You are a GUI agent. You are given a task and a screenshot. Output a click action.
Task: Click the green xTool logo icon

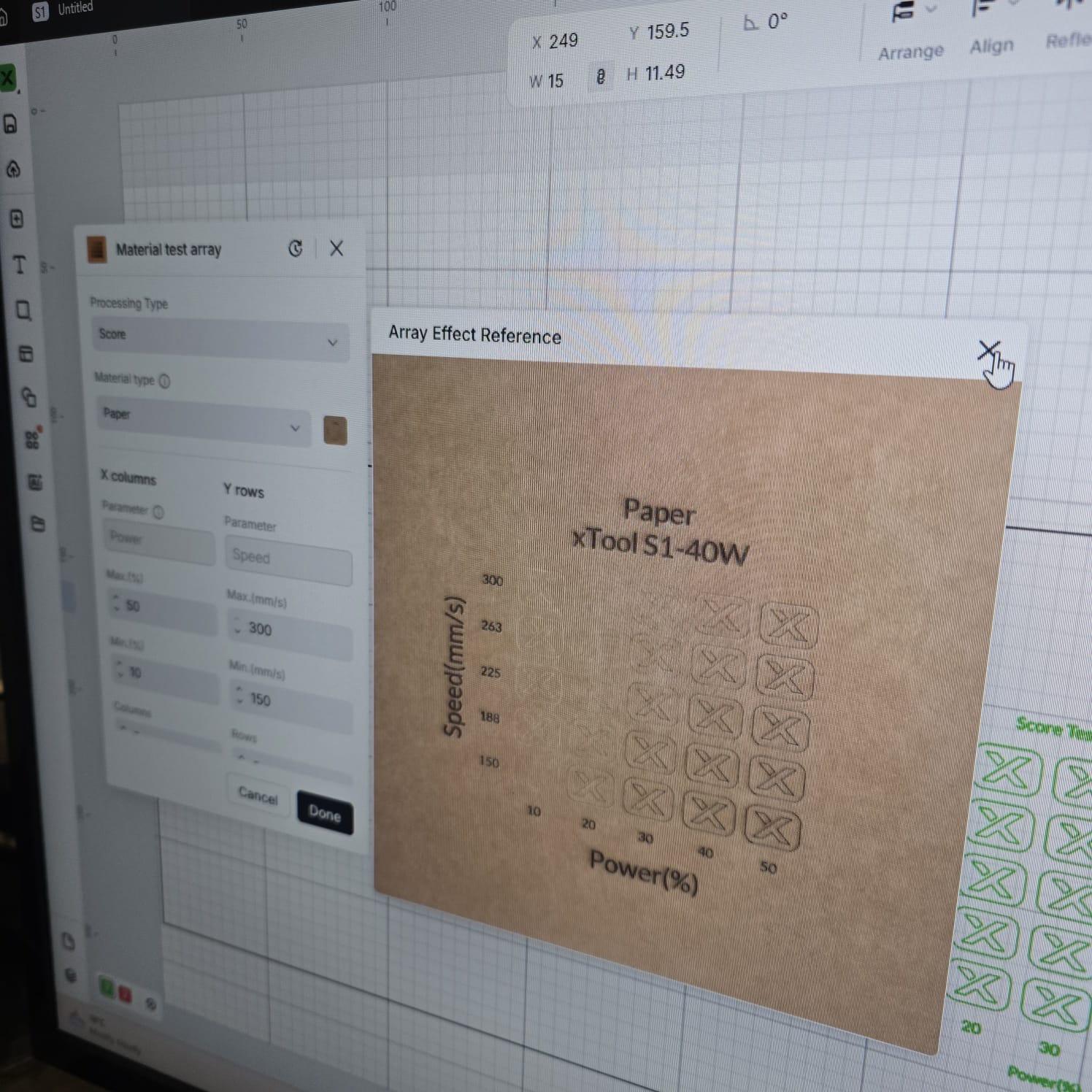tap(7, 77)
